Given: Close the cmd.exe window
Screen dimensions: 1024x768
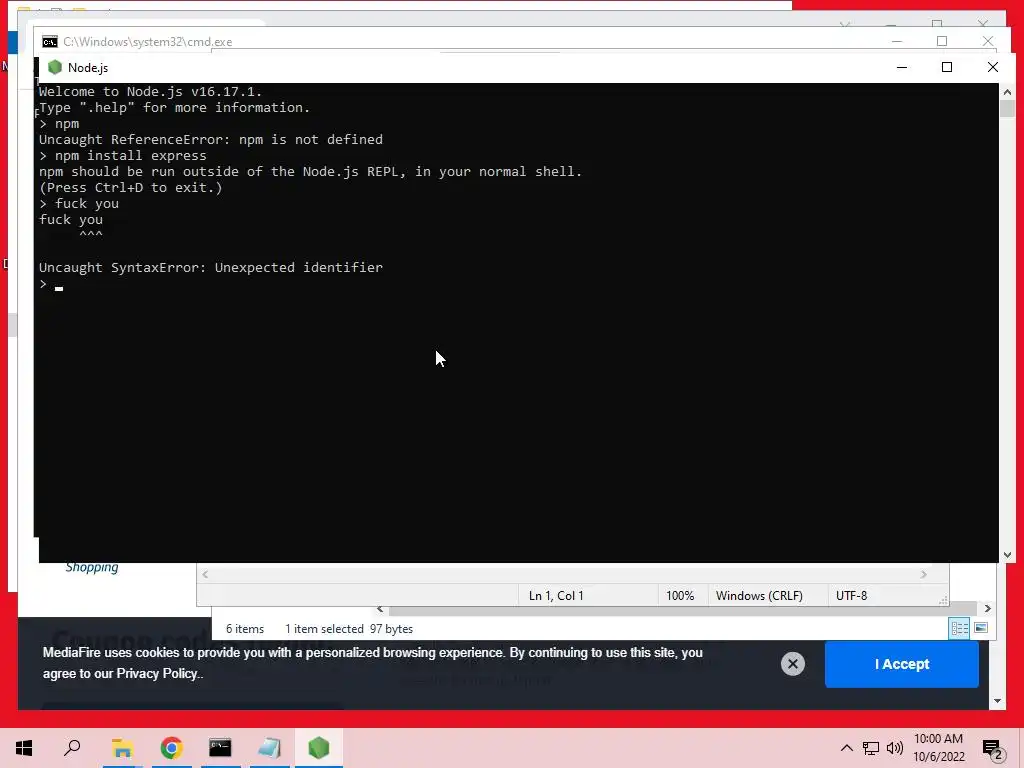Looking at the screenshot, I should [987, 41].
